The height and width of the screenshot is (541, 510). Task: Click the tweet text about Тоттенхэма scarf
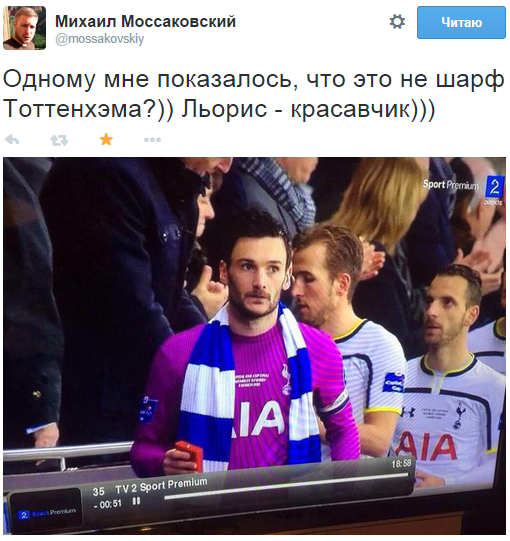pyautogui.click(x=254, y=94)
